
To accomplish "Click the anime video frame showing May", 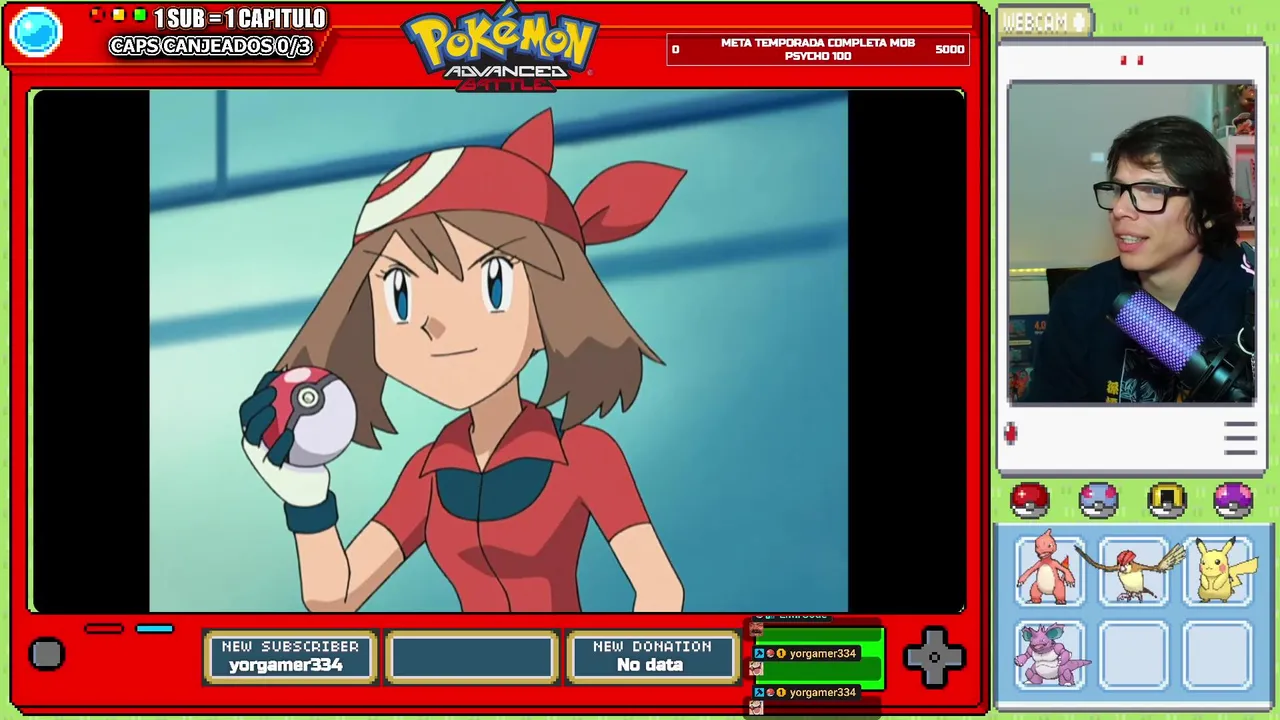I will 498,350.
